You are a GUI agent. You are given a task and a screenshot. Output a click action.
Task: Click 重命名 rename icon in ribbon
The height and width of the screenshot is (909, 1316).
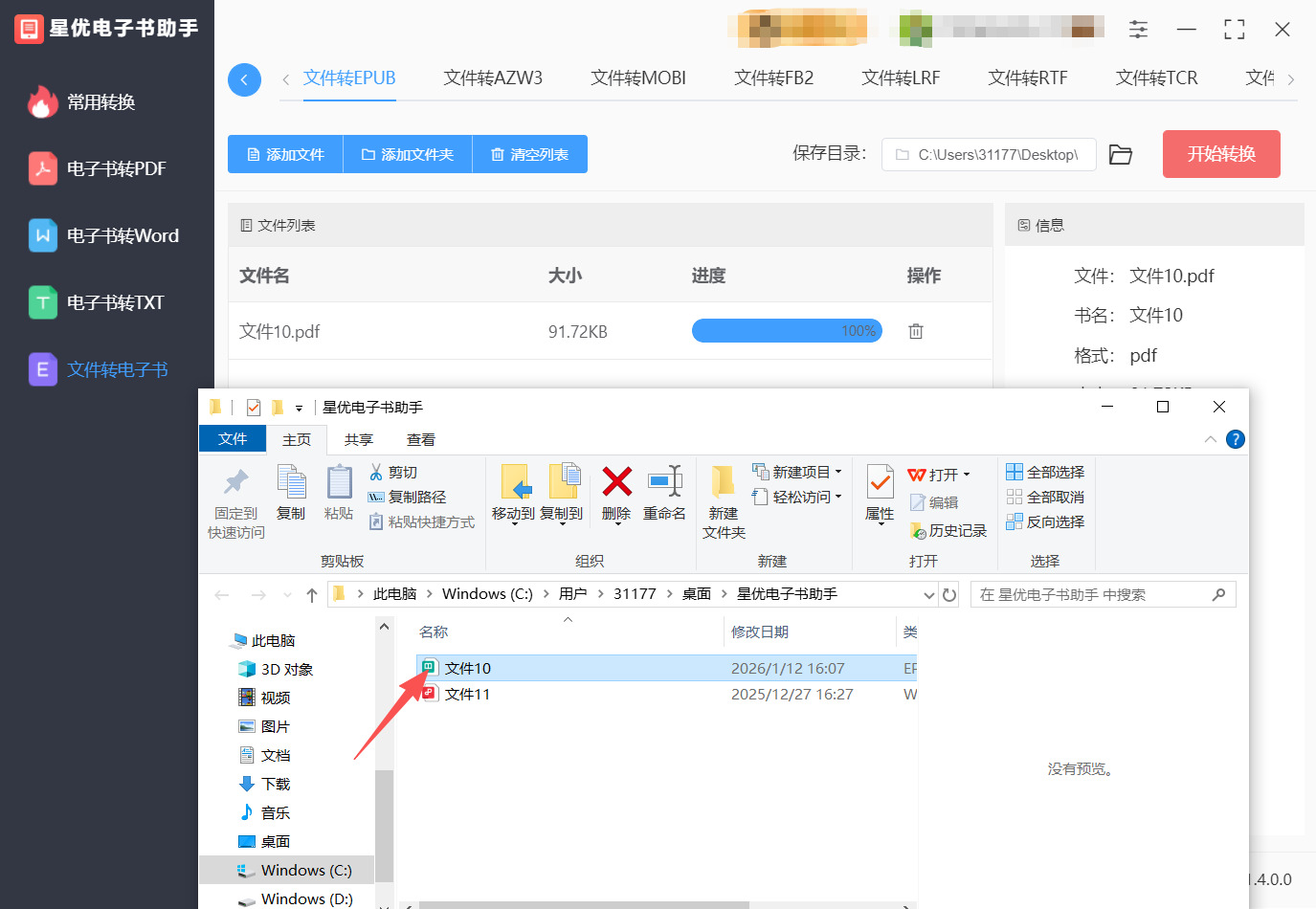[x=664, y=482]
